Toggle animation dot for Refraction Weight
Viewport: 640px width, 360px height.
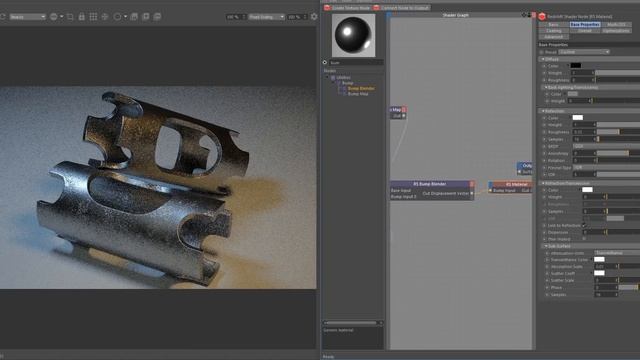click(544, 197)
